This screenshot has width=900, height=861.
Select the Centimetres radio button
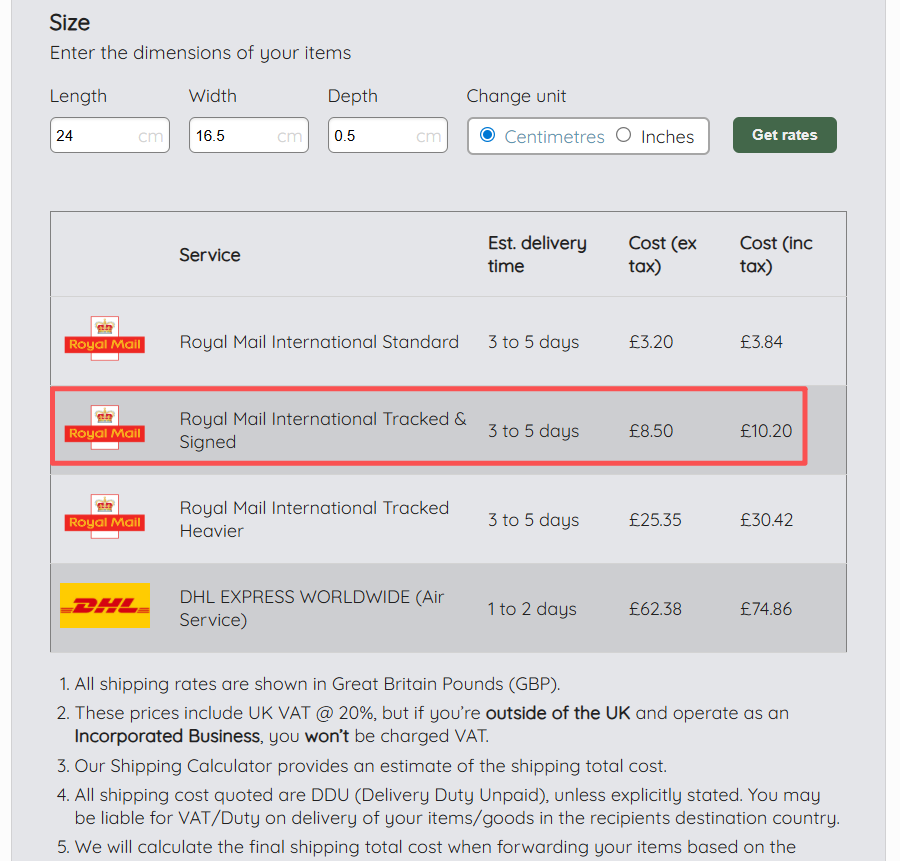488,135
